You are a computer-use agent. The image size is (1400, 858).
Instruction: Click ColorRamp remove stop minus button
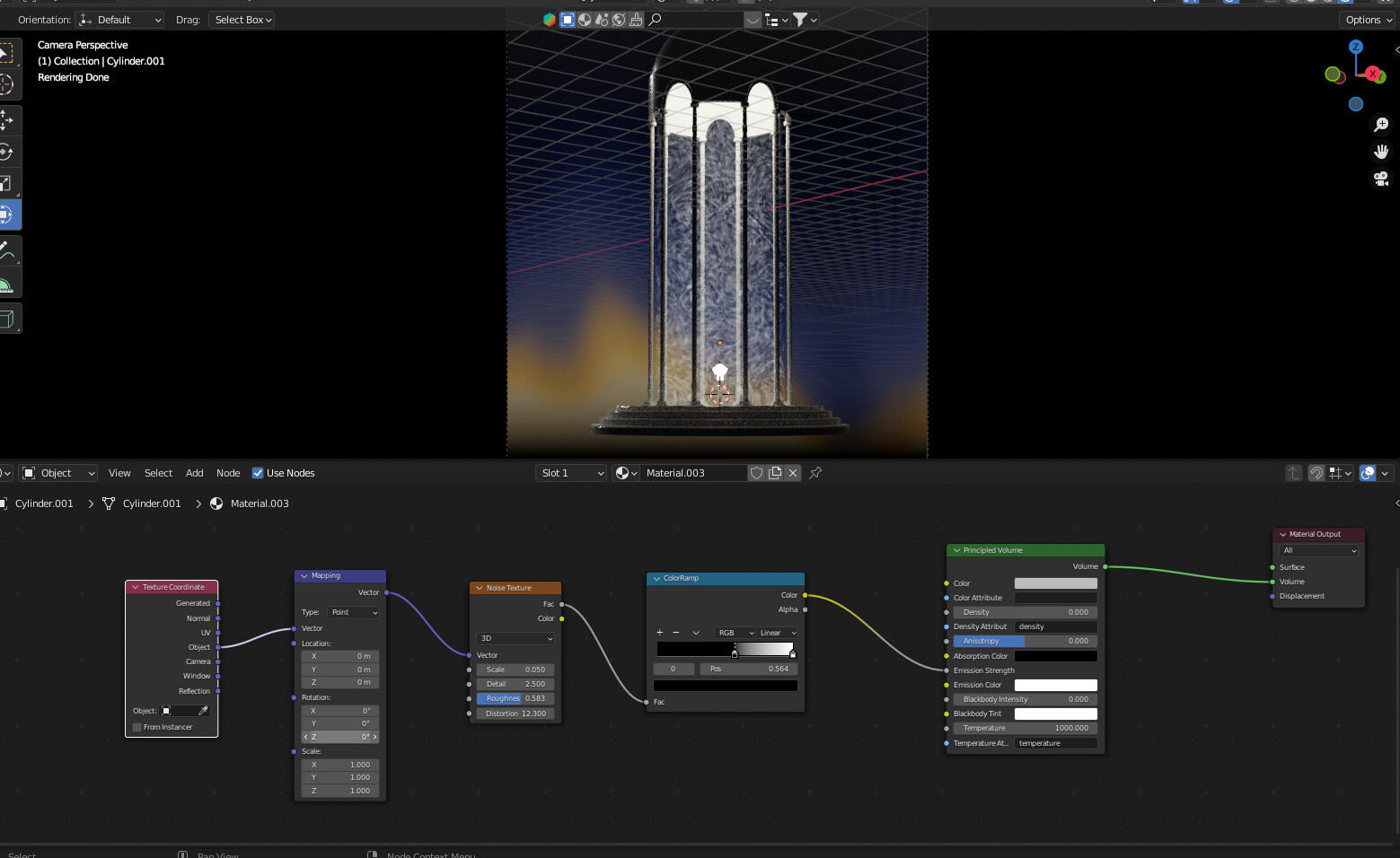tap(676, 633)
